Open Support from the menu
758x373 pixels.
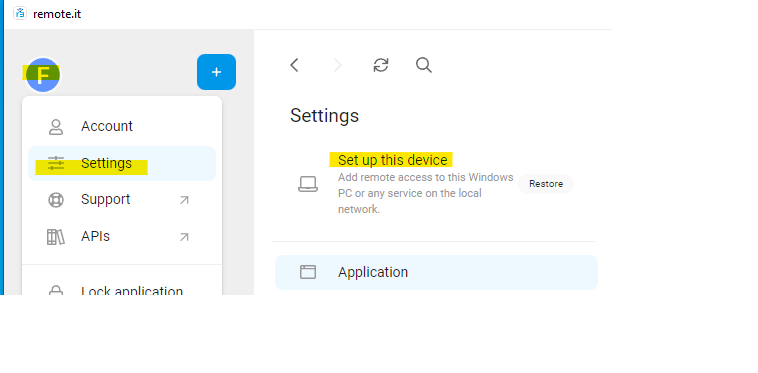point(122,200)
